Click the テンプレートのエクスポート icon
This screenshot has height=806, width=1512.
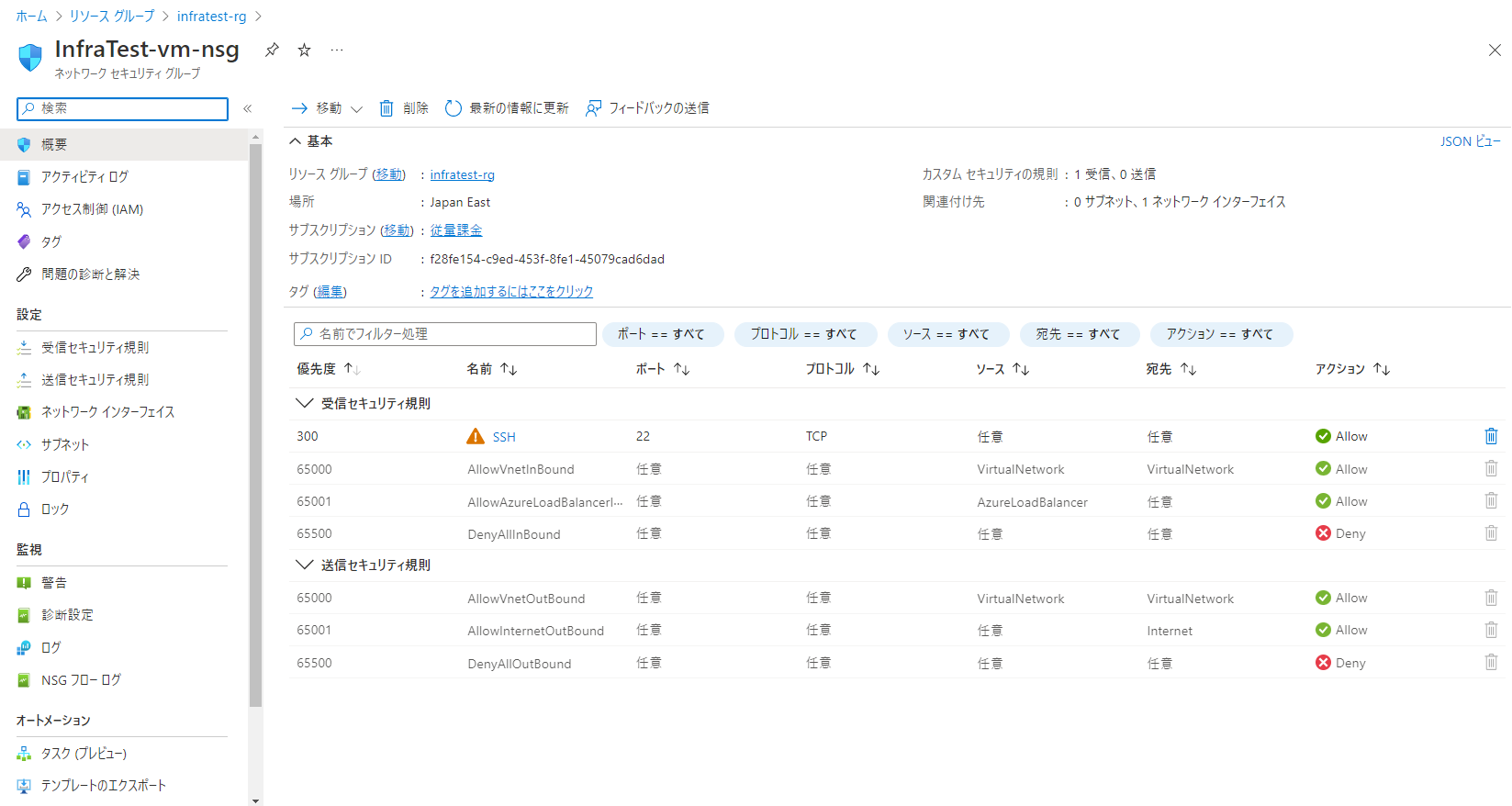tap(24, 786)
